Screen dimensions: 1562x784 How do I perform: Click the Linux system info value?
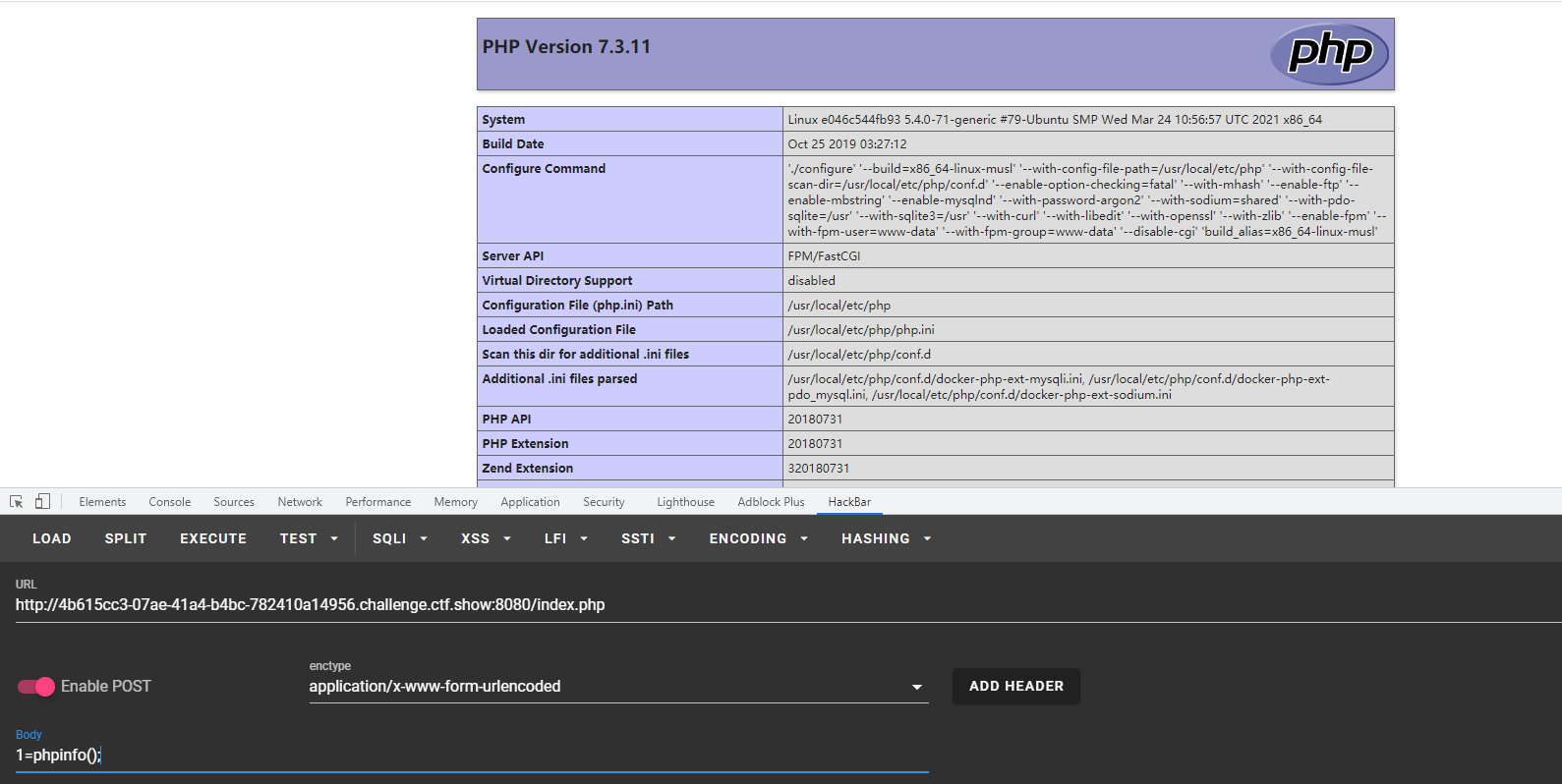pyautogui.click(x=1055, y=119)
